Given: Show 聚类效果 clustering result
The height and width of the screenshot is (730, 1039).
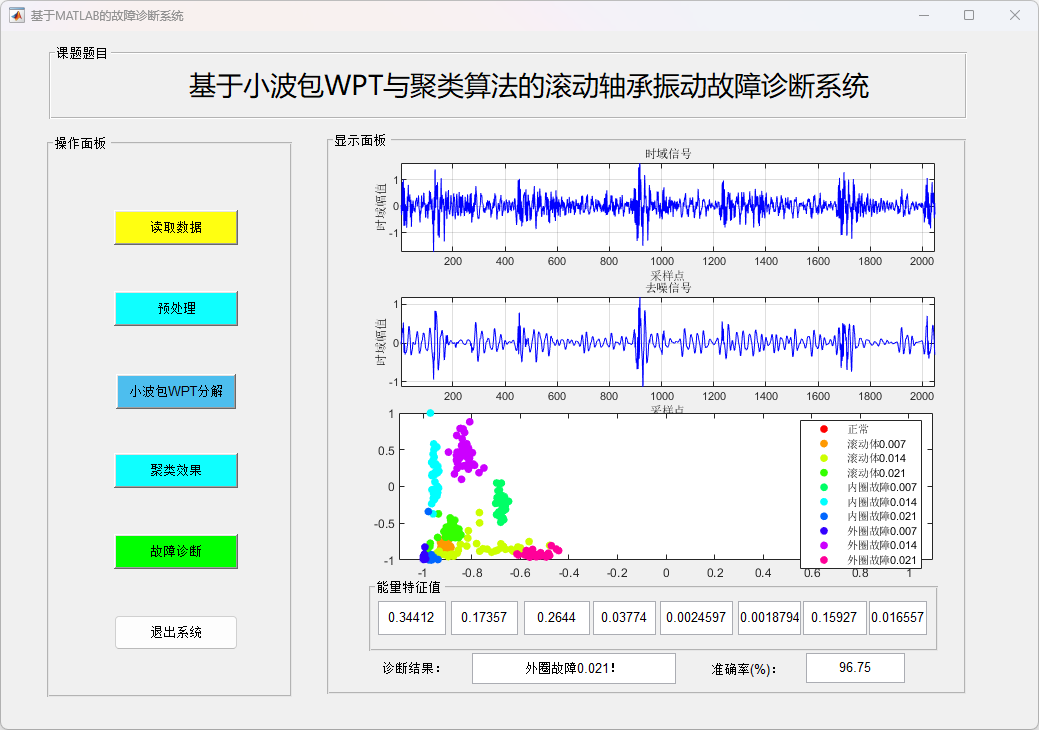Looking at the screenshot, I should point(176,470).
